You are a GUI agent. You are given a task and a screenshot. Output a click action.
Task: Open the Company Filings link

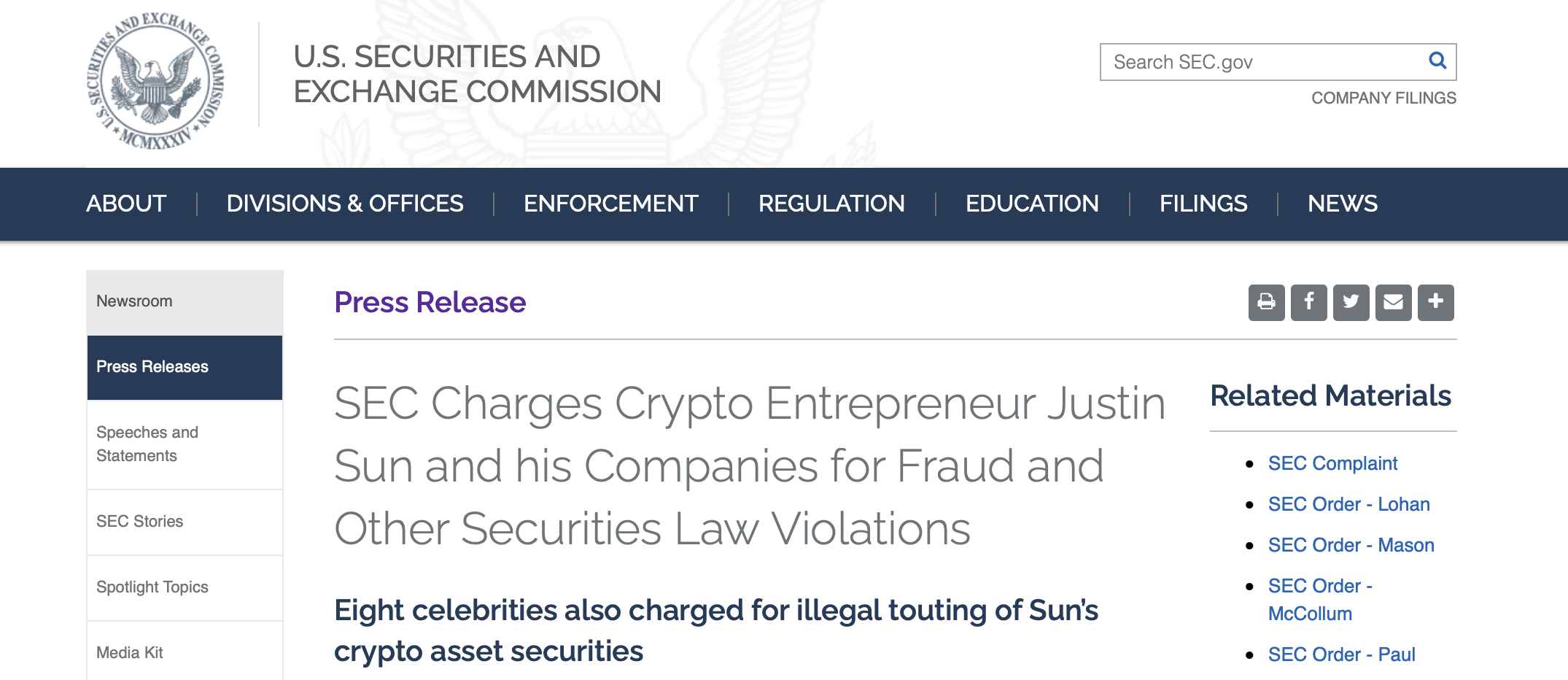coord(1383,98)
